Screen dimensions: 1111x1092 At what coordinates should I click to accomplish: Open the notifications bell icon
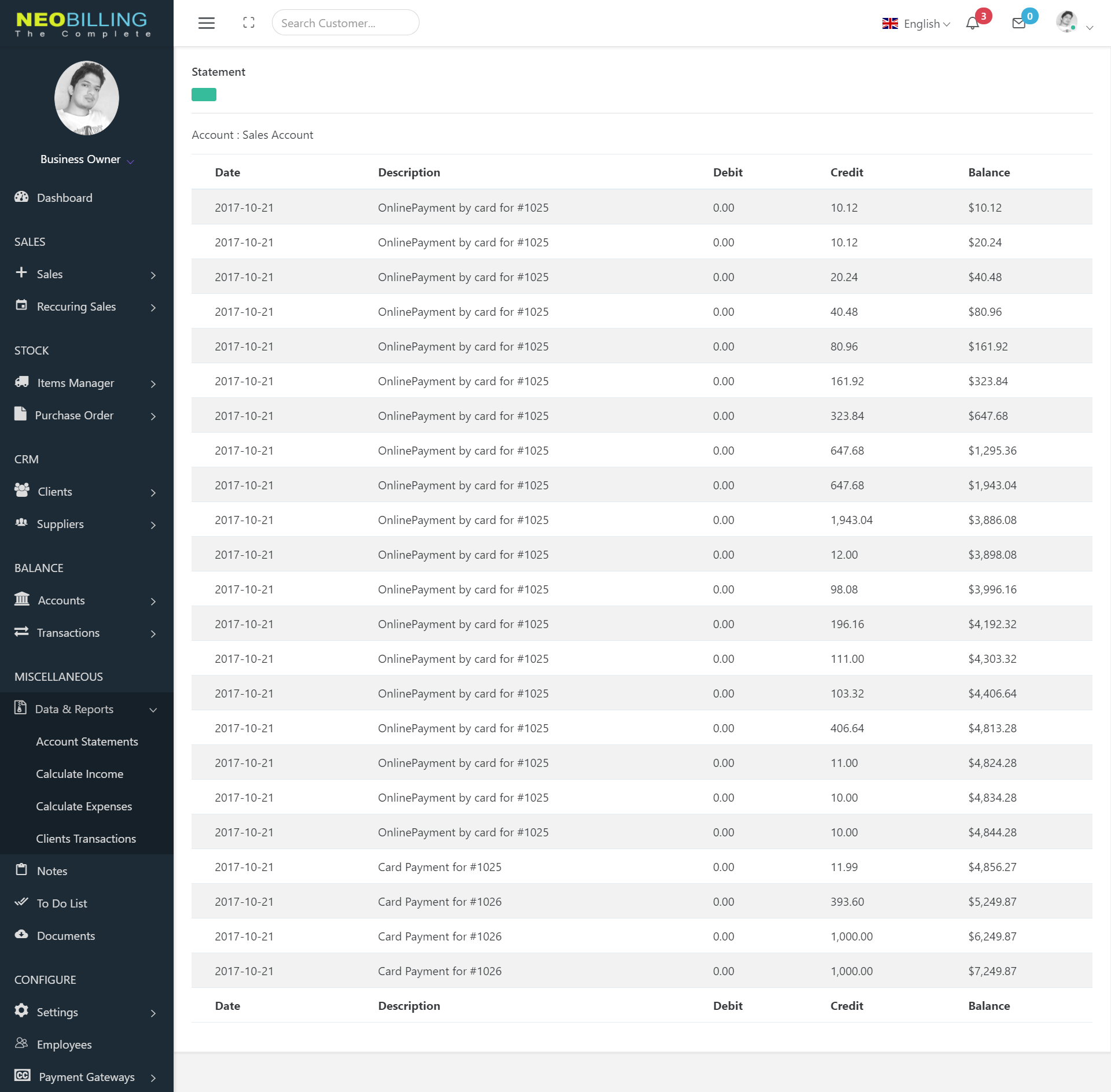pyautogui.click(x=972, y=23)
